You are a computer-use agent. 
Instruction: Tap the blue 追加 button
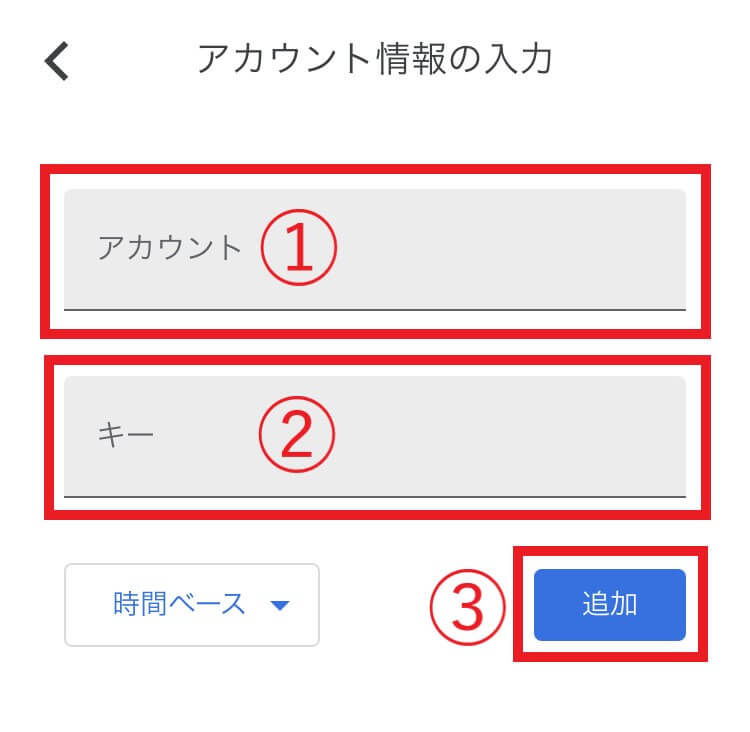tap(610, 605)
